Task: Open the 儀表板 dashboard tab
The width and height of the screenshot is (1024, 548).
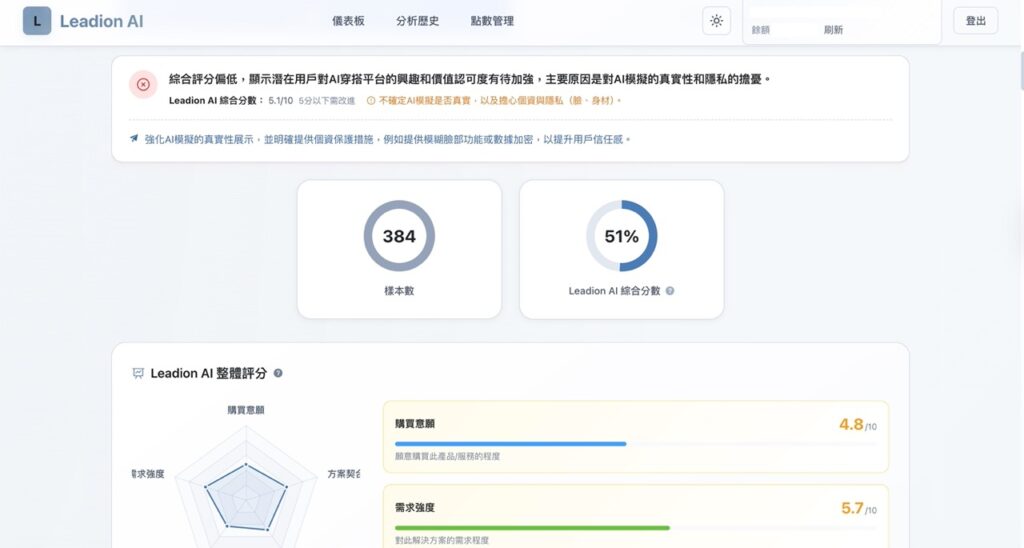Action: click(348, 21)
